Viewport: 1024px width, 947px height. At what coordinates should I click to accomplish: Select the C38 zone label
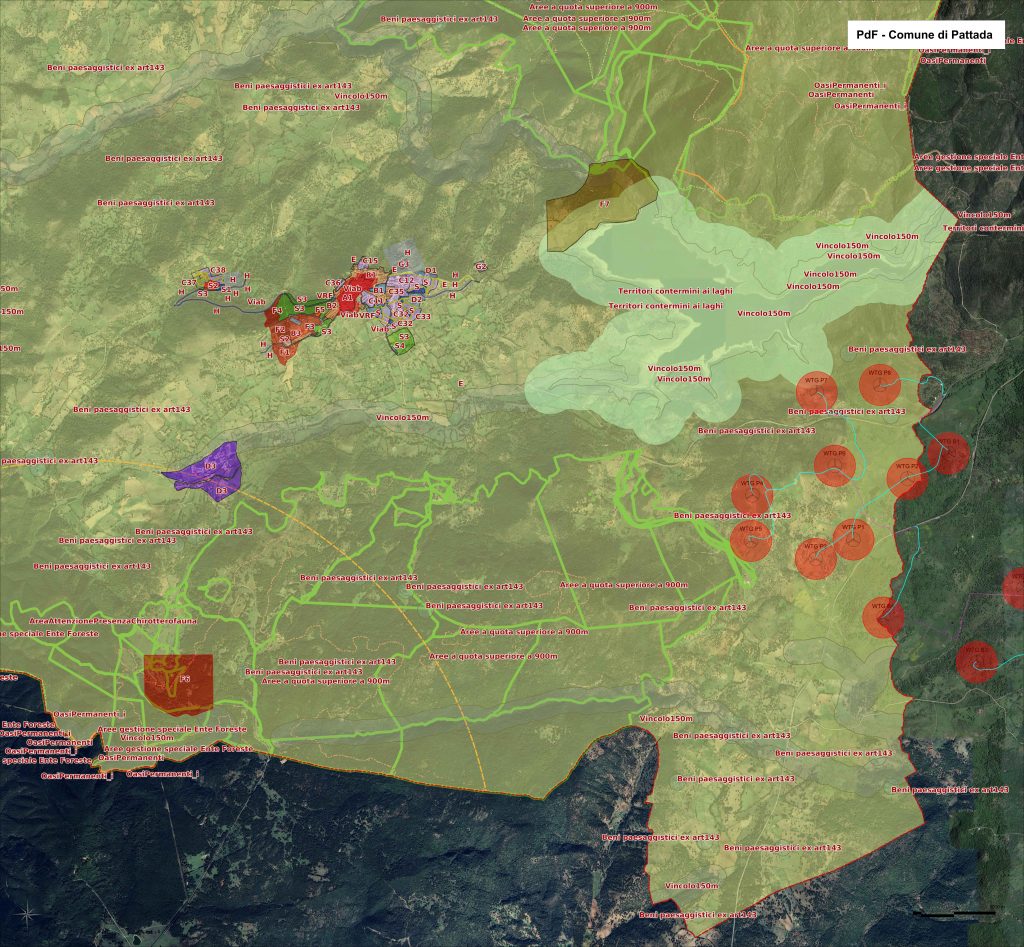tap(218, 270)
